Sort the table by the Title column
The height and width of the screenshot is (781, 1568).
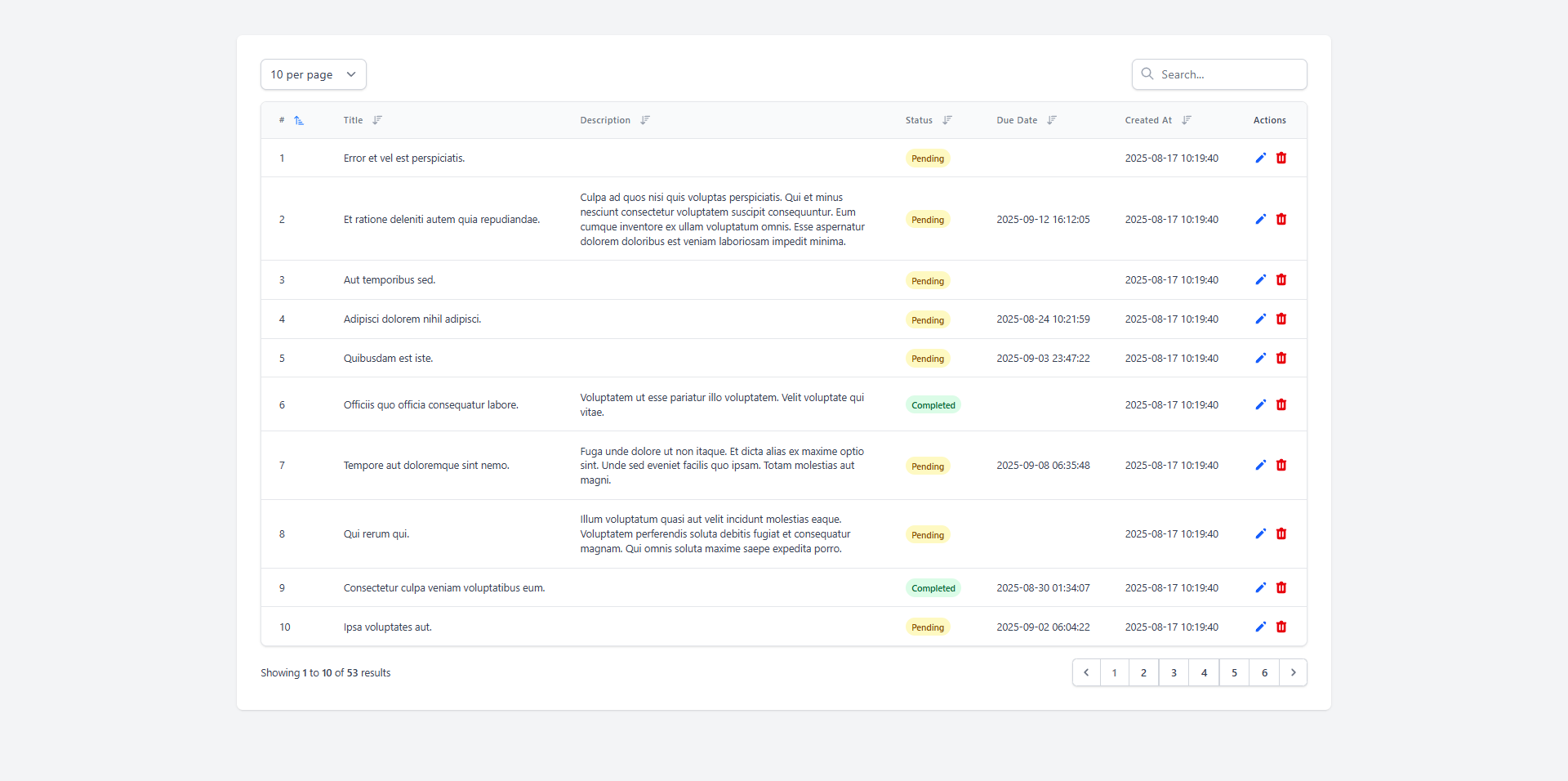click(376, 120)
